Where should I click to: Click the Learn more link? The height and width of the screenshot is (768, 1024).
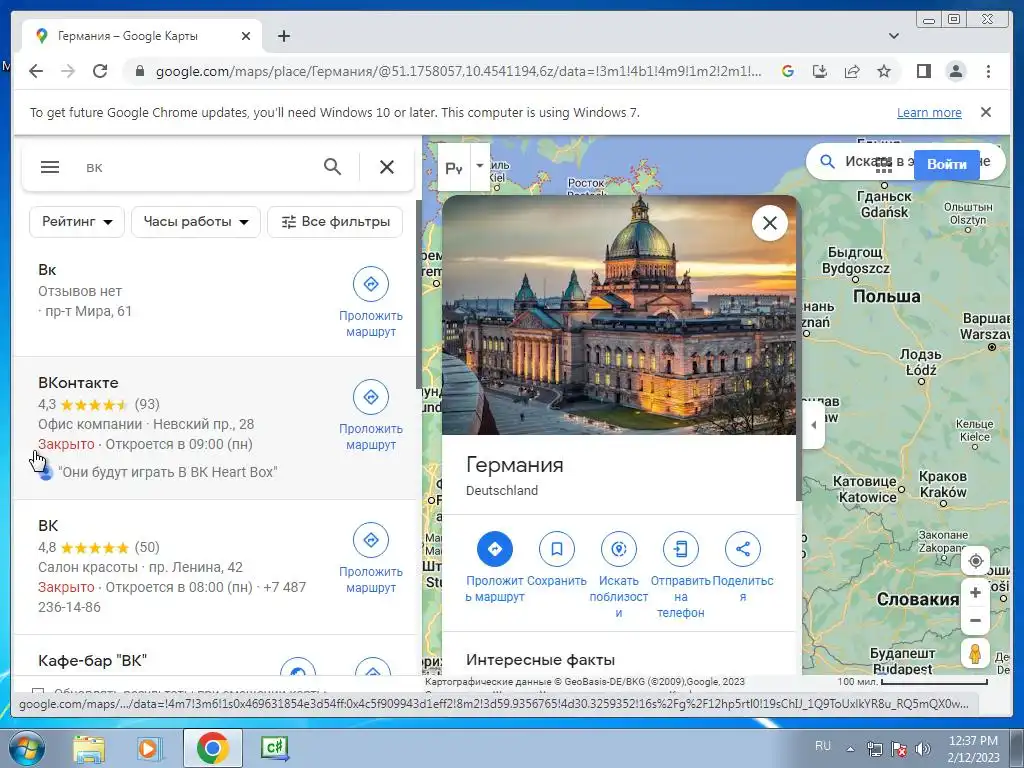(929, 112)
